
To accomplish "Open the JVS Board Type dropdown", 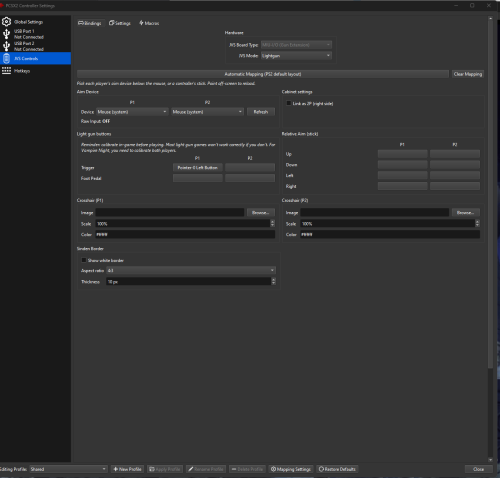I will click(296, 45).
